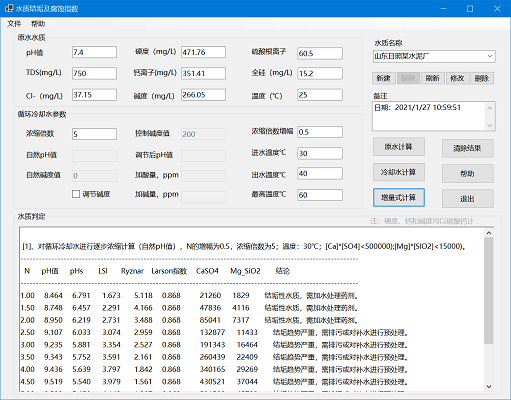Minimize the window
This screenshot has height=400, width=511.
point(443,8)
